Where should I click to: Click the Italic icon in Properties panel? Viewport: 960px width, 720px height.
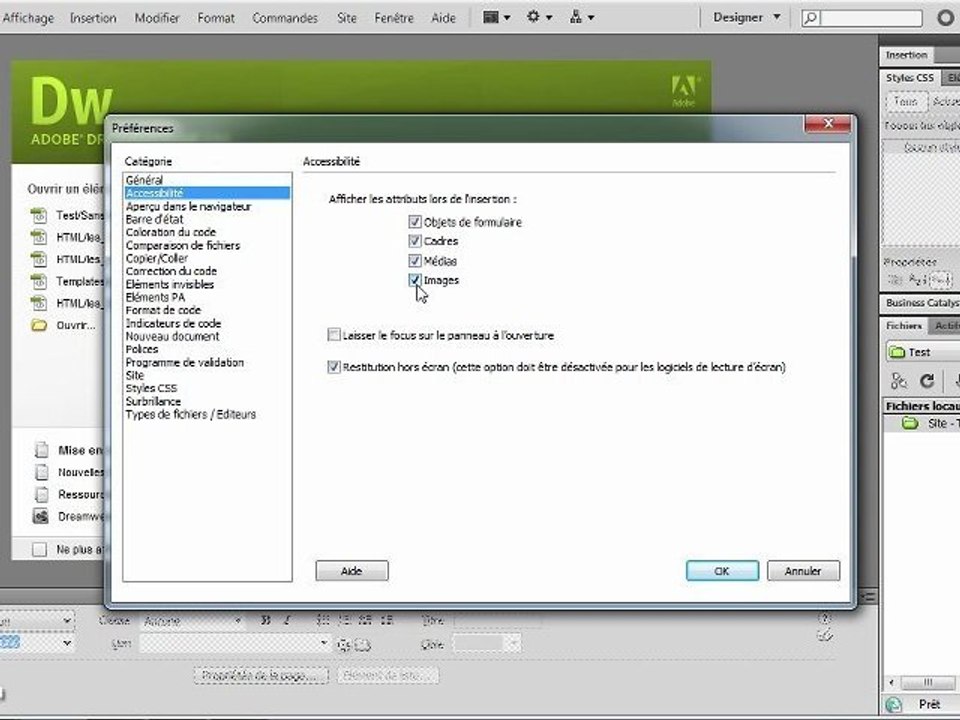point(287,620)
